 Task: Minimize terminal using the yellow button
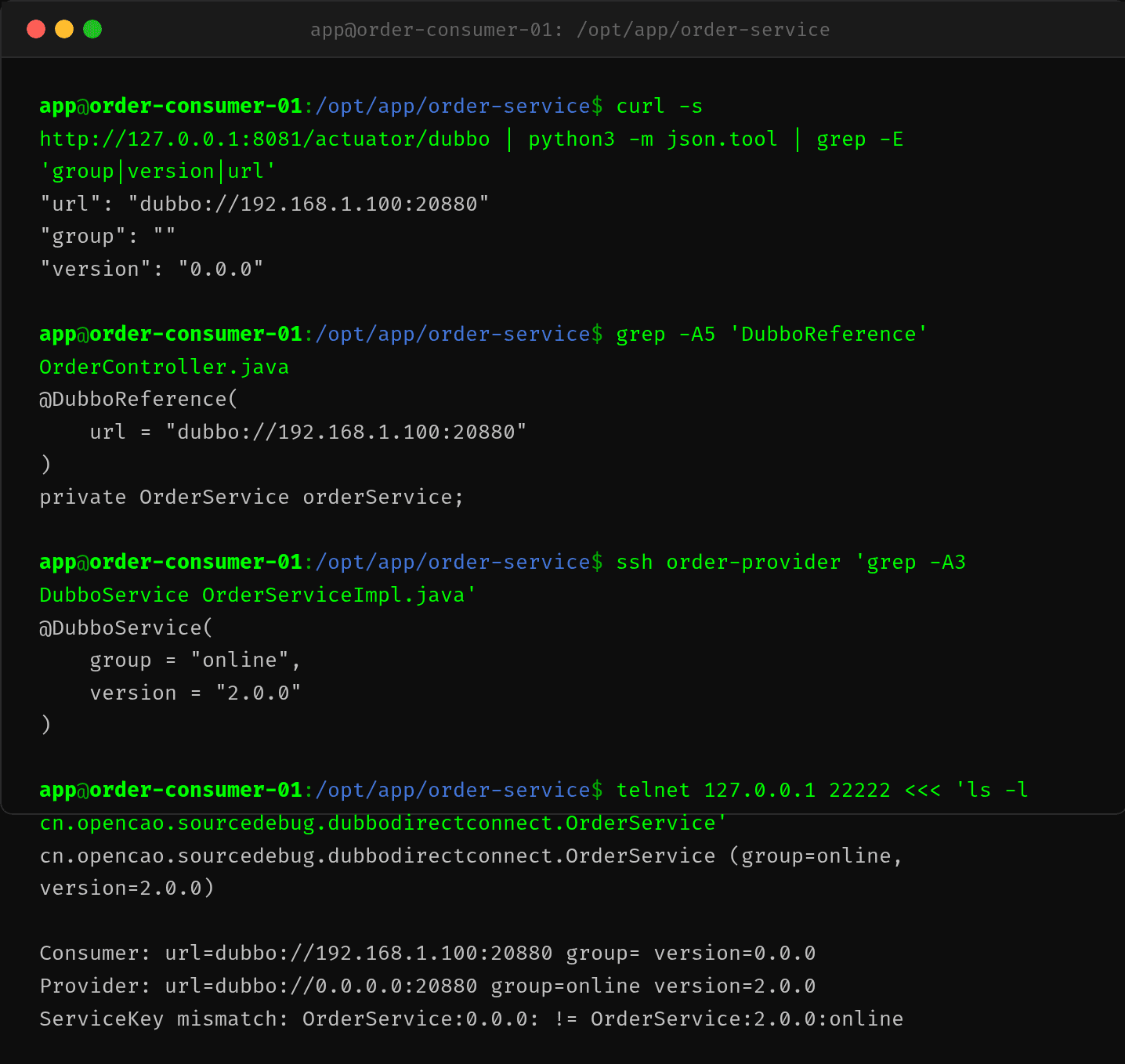pos(64,29)
